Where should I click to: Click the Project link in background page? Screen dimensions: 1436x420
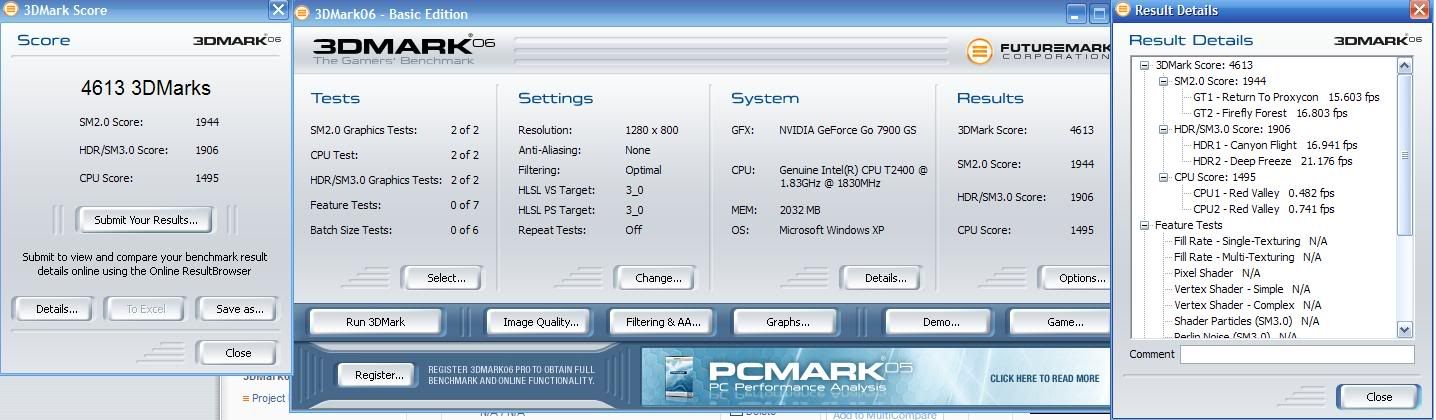tap(267, 398)
